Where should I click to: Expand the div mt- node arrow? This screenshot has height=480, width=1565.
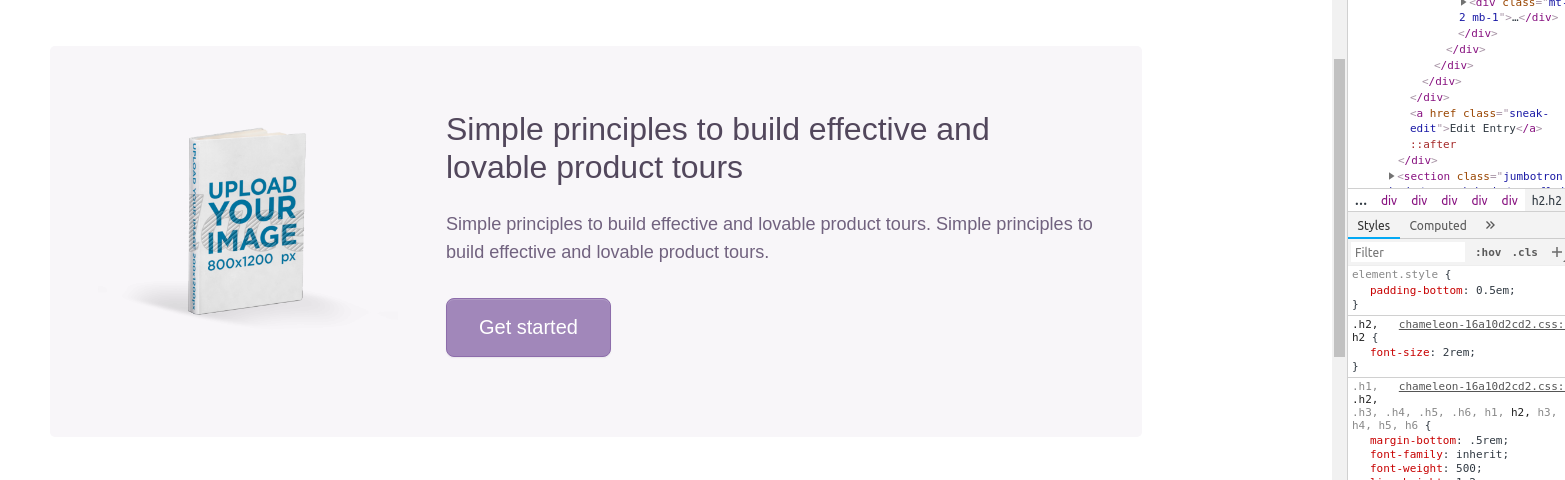(x=1464, y=3)
